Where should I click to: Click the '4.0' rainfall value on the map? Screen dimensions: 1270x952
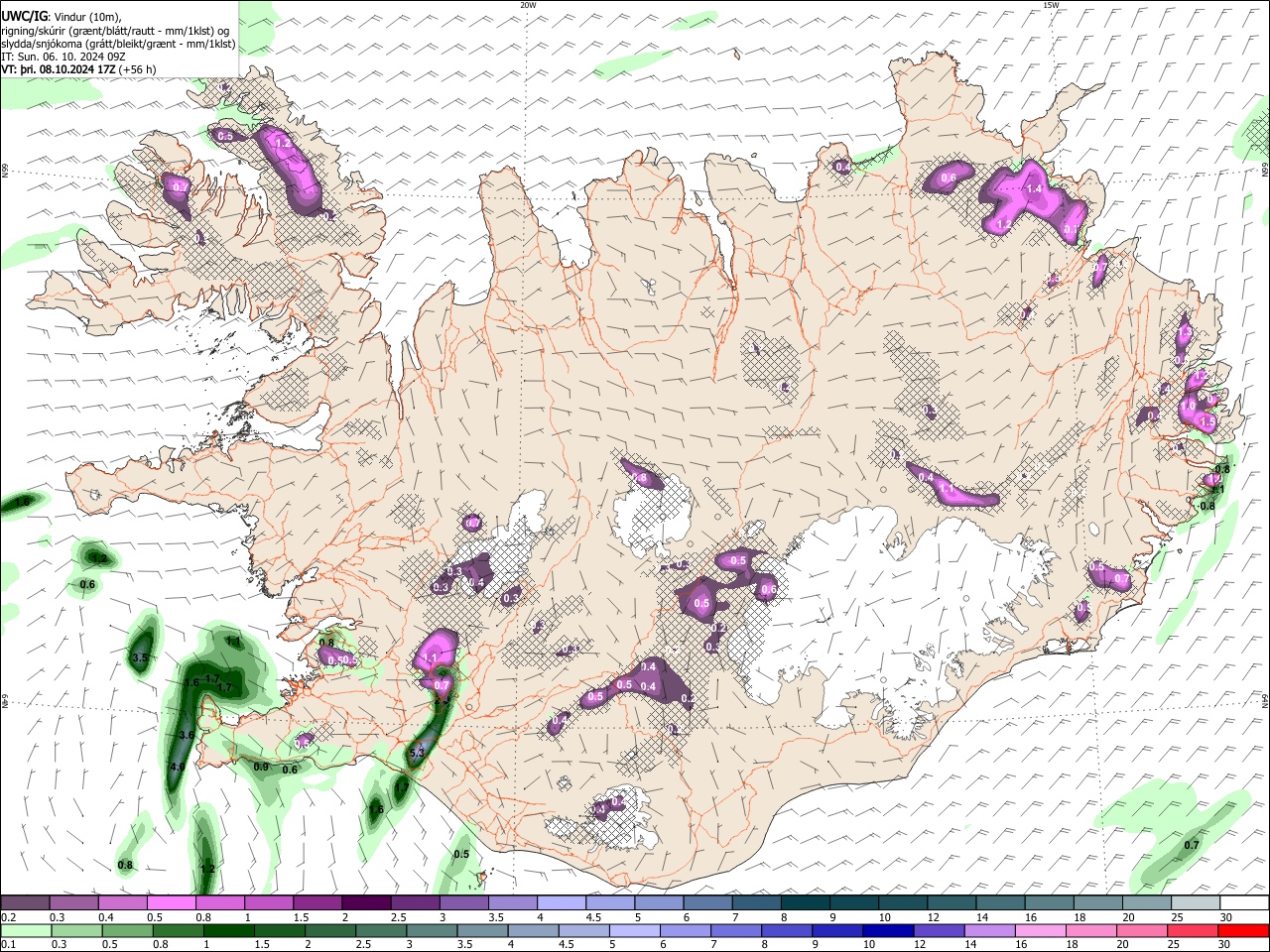pyautogui.click(x=178, y=768)
